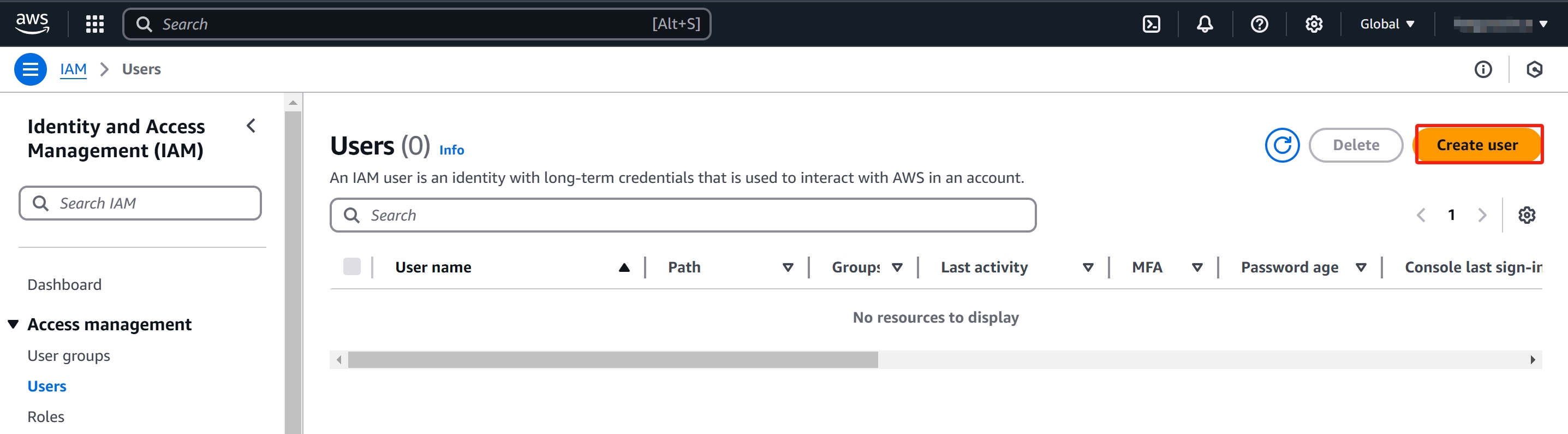Image resolution: width=1568 pixels, height=434 pixels.
Task: Select Users in the sidebar
Action: coord(47,387)
